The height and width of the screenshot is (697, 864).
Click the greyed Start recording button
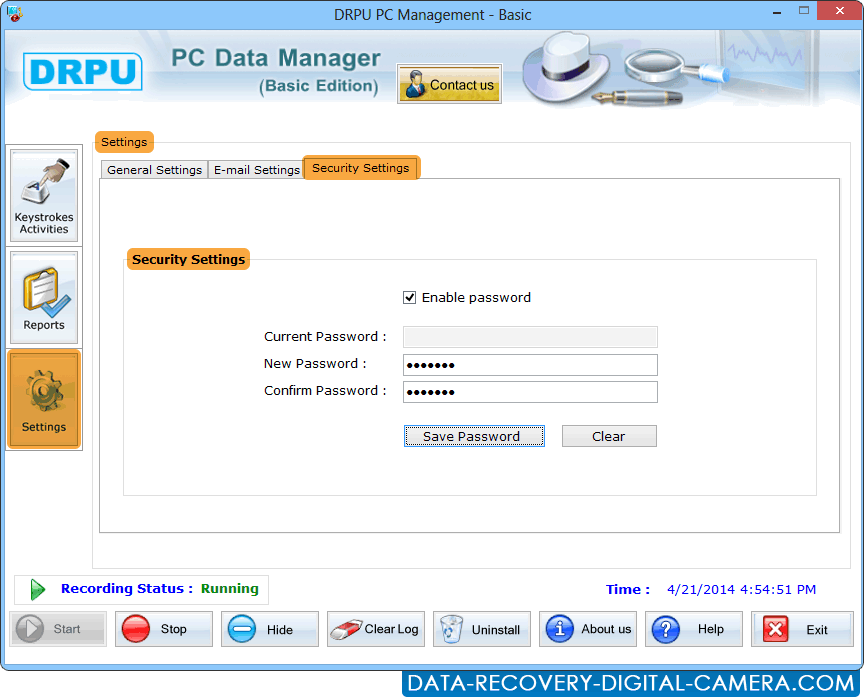pyautogui.click(x=58, y=629)
